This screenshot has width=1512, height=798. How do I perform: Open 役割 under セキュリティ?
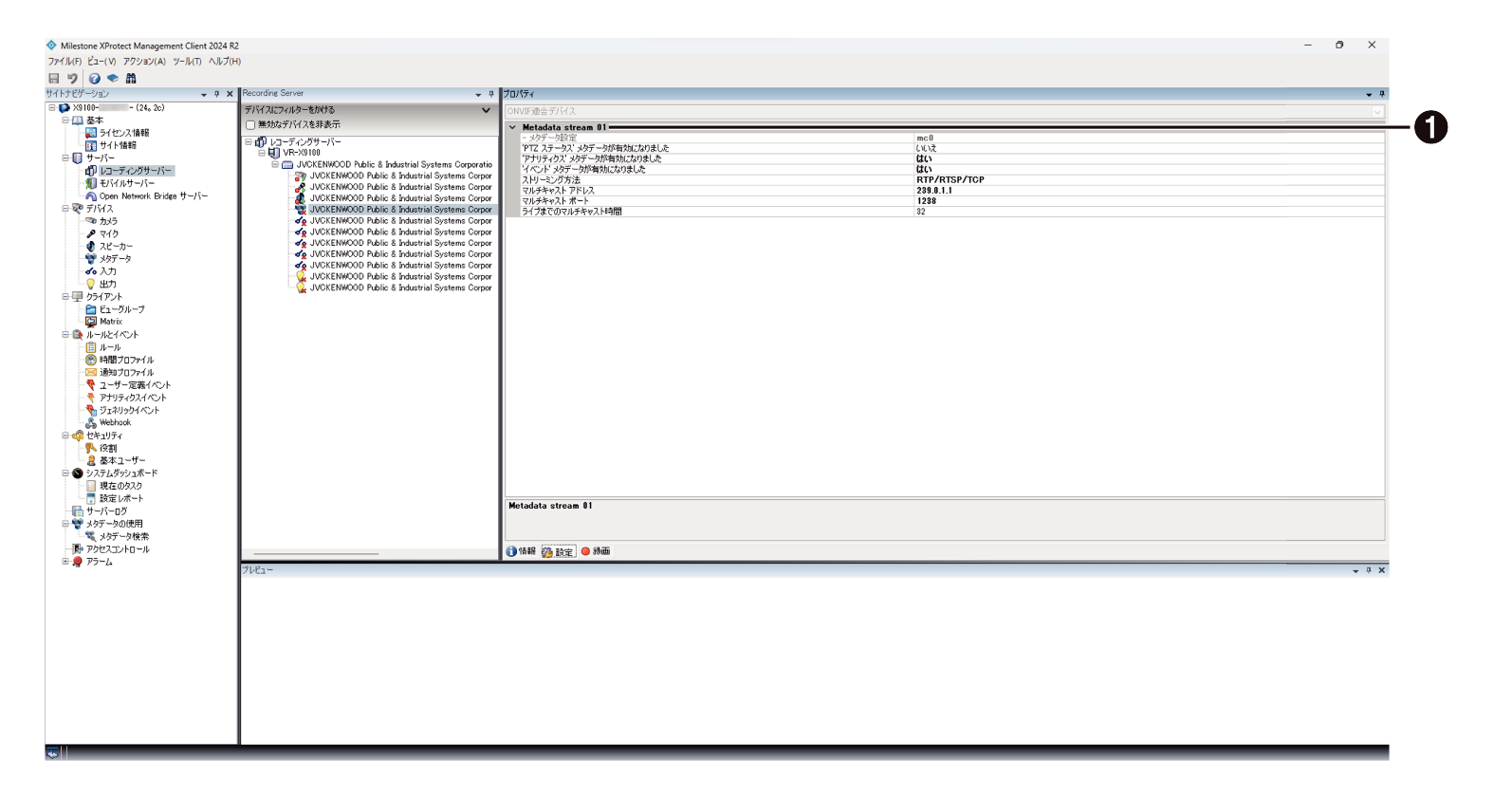pyautogui.click(x=108, y=448)
